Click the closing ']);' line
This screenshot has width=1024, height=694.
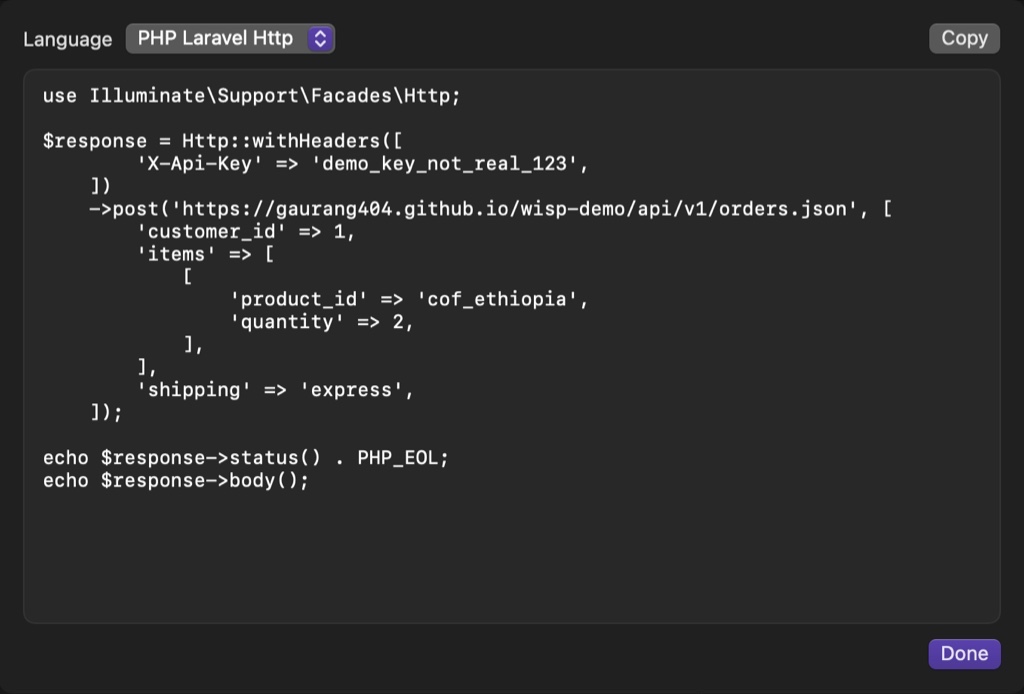pyautogui.click(x=106, y=413)
